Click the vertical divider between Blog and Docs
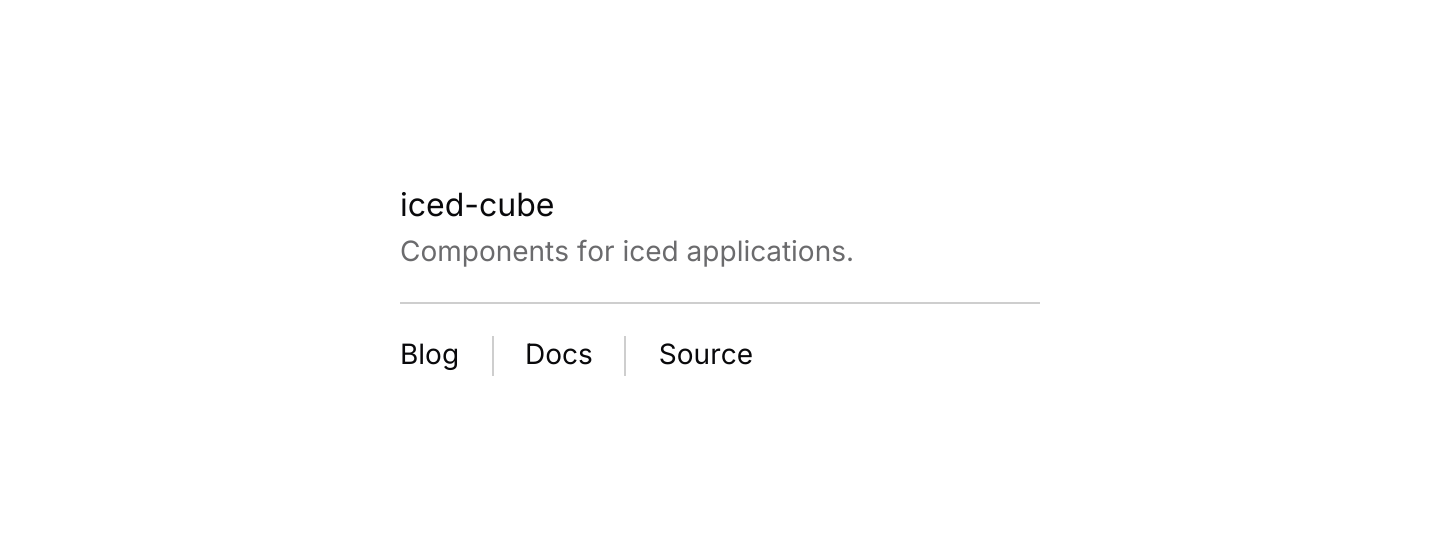This screenshot has width=1440, height=560. (493, 356)
